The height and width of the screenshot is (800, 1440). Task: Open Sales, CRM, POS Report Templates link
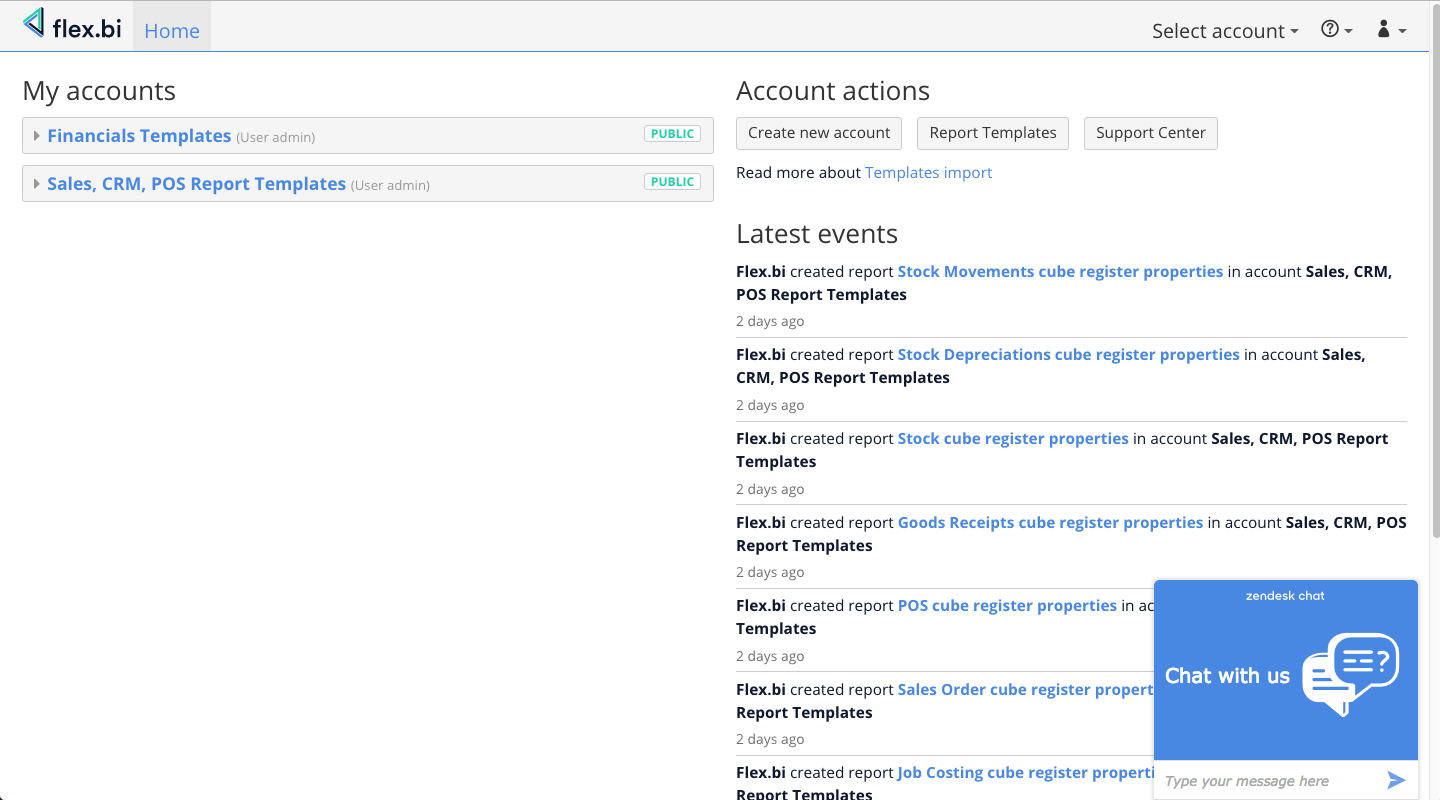coord(196,184)
